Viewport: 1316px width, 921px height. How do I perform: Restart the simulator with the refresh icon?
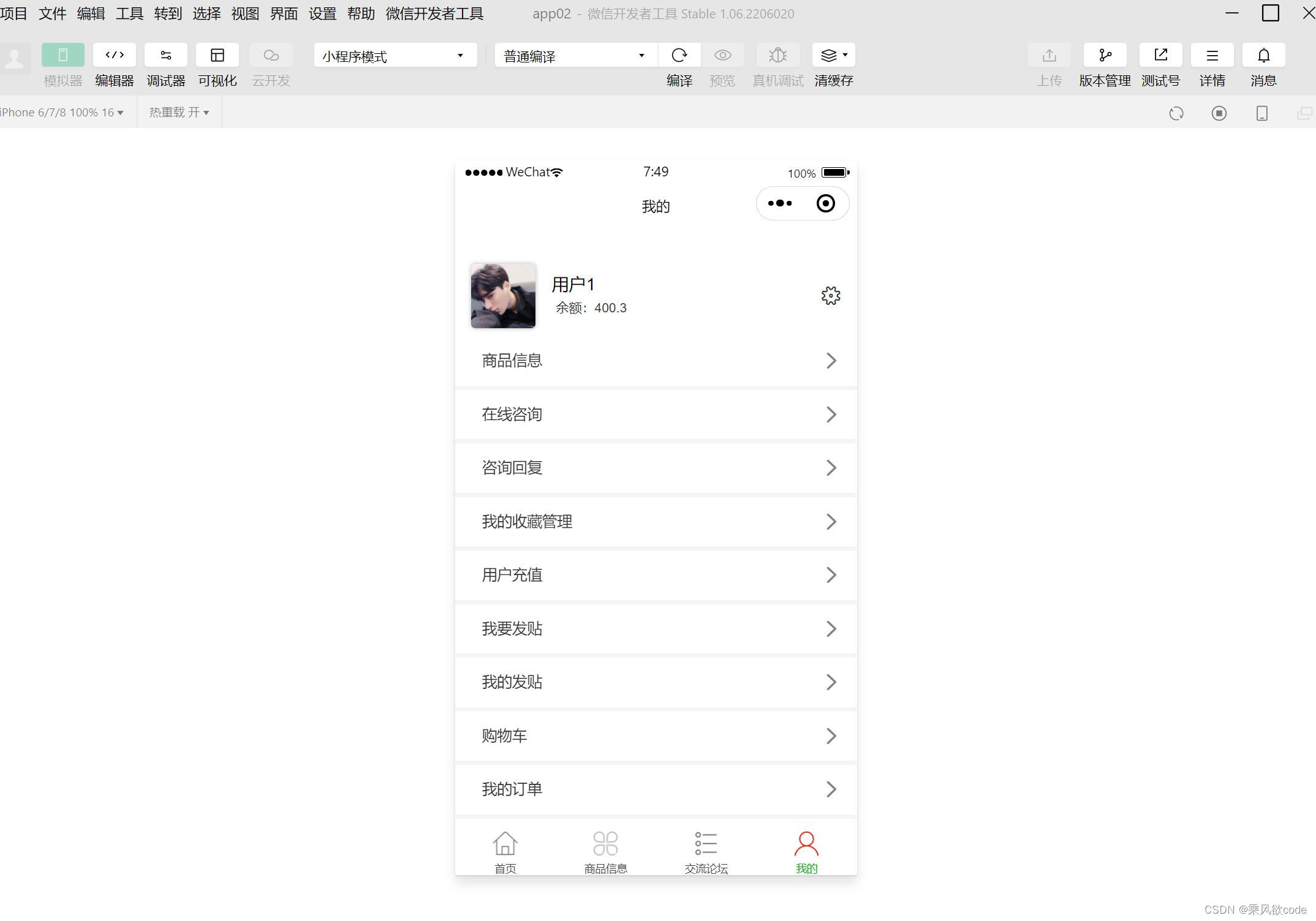[x=1176, y=113]
